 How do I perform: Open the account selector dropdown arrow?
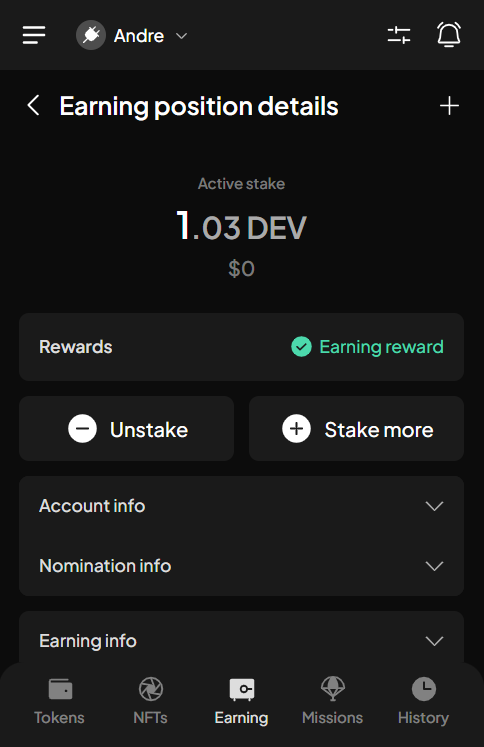coord(182,36)
